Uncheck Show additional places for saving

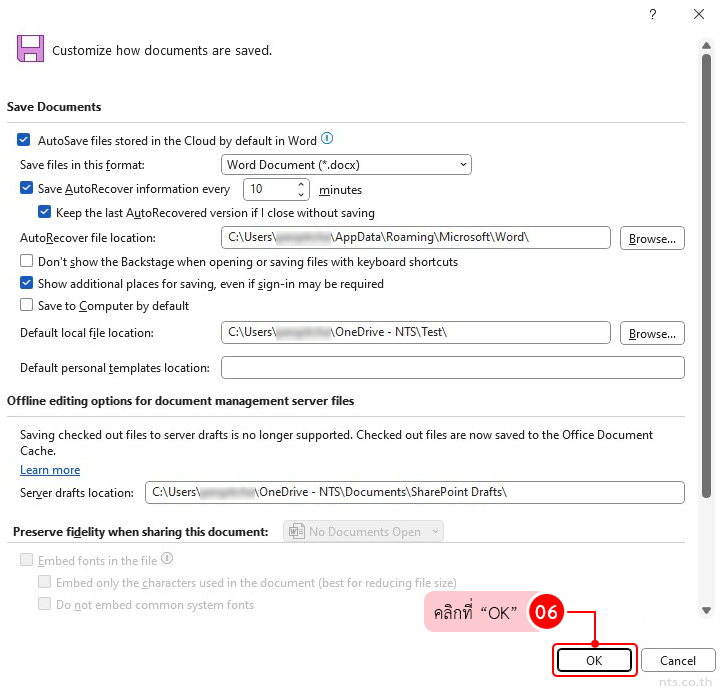click(x=27, y=284)
